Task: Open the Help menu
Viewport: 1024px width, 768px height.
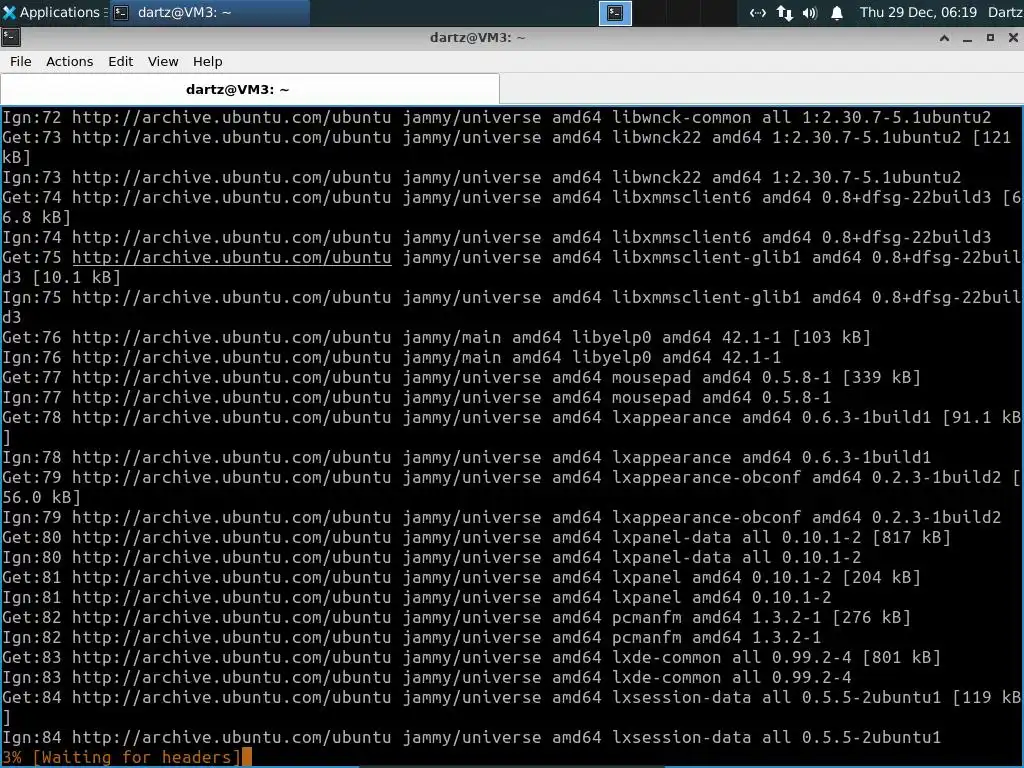Action: (207, 61)
